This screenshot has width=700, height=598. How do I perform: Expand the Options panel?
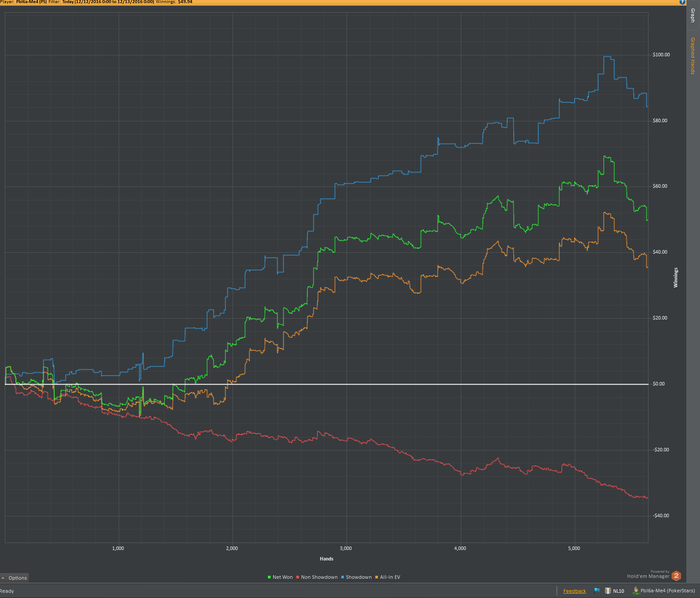point(14,577)
